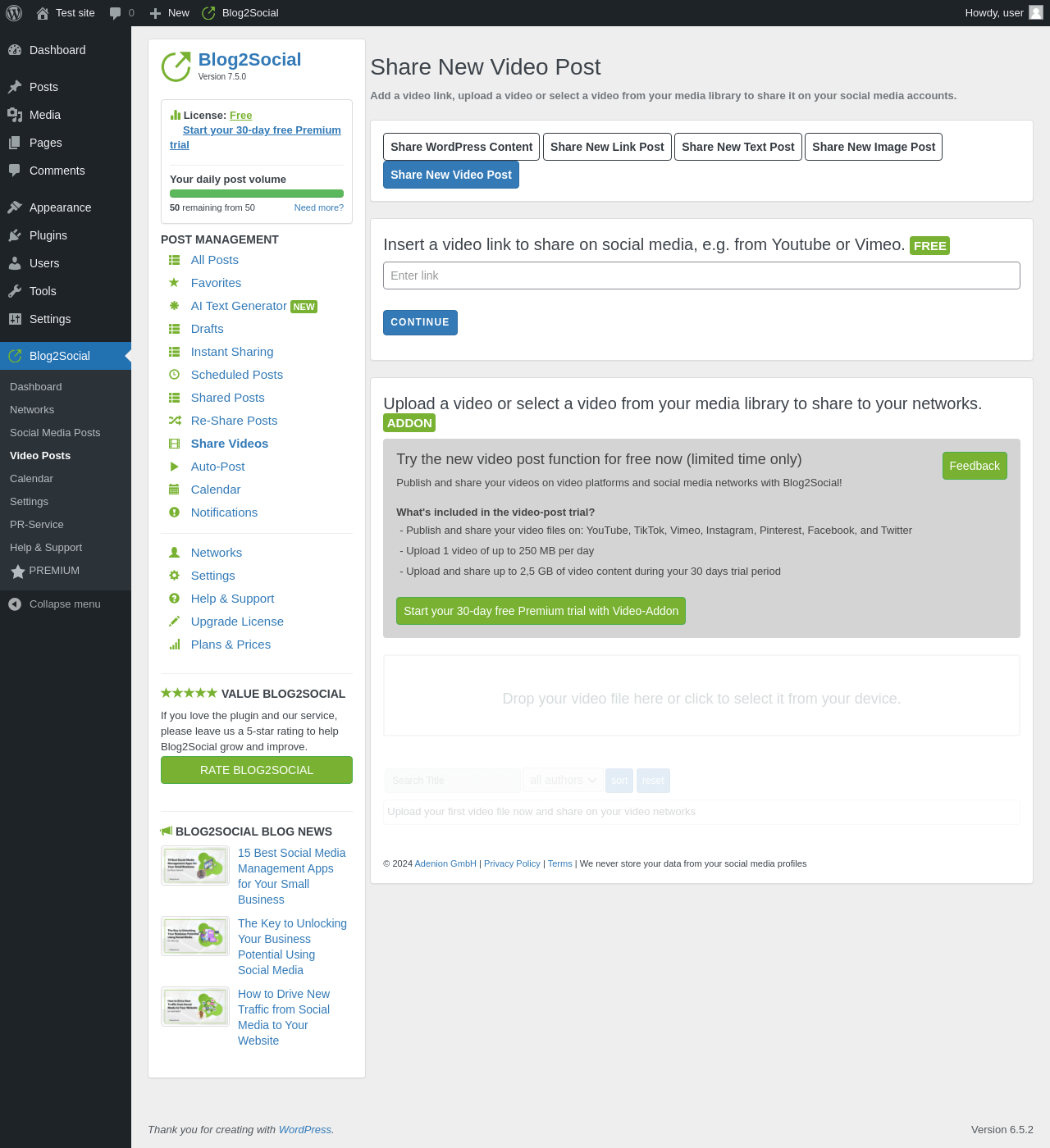
Task: Open The Key to Unlocking article thumbnail
Action: (x=195, y=936)
